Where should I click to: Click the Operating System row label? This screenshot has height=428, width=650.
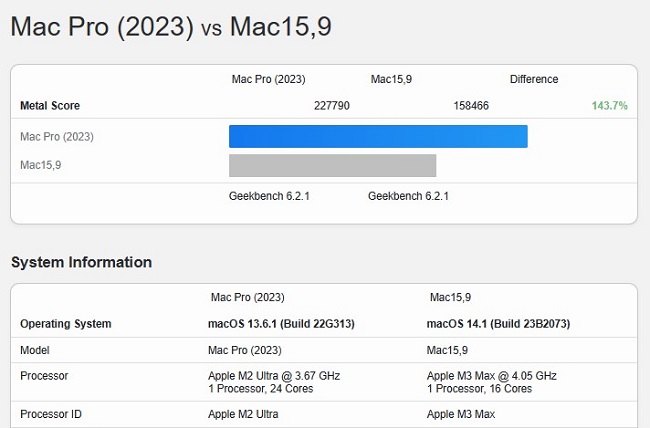pos(66,324)
